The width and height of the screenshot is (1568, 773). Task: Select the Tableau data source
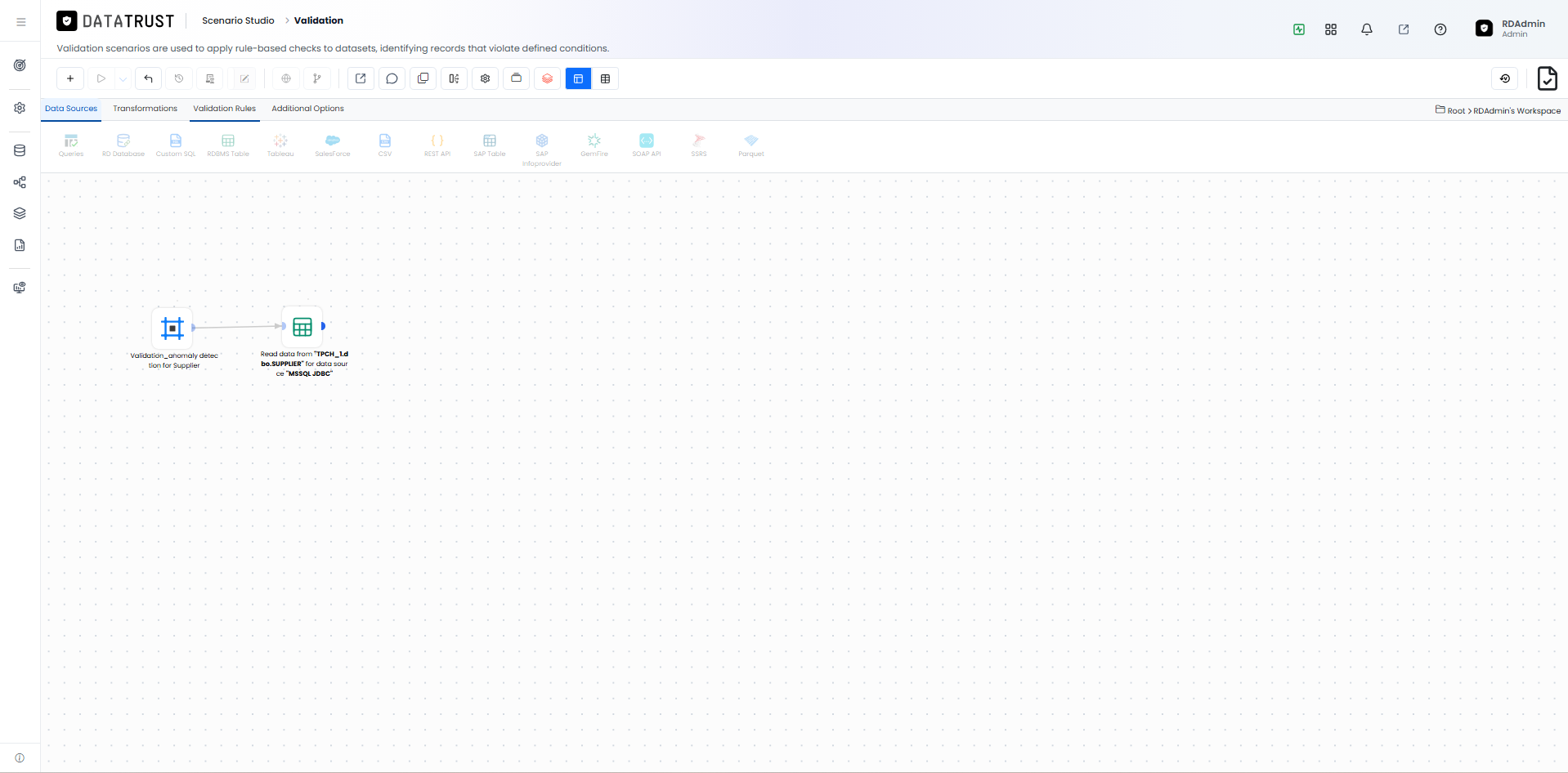point(280,145)
